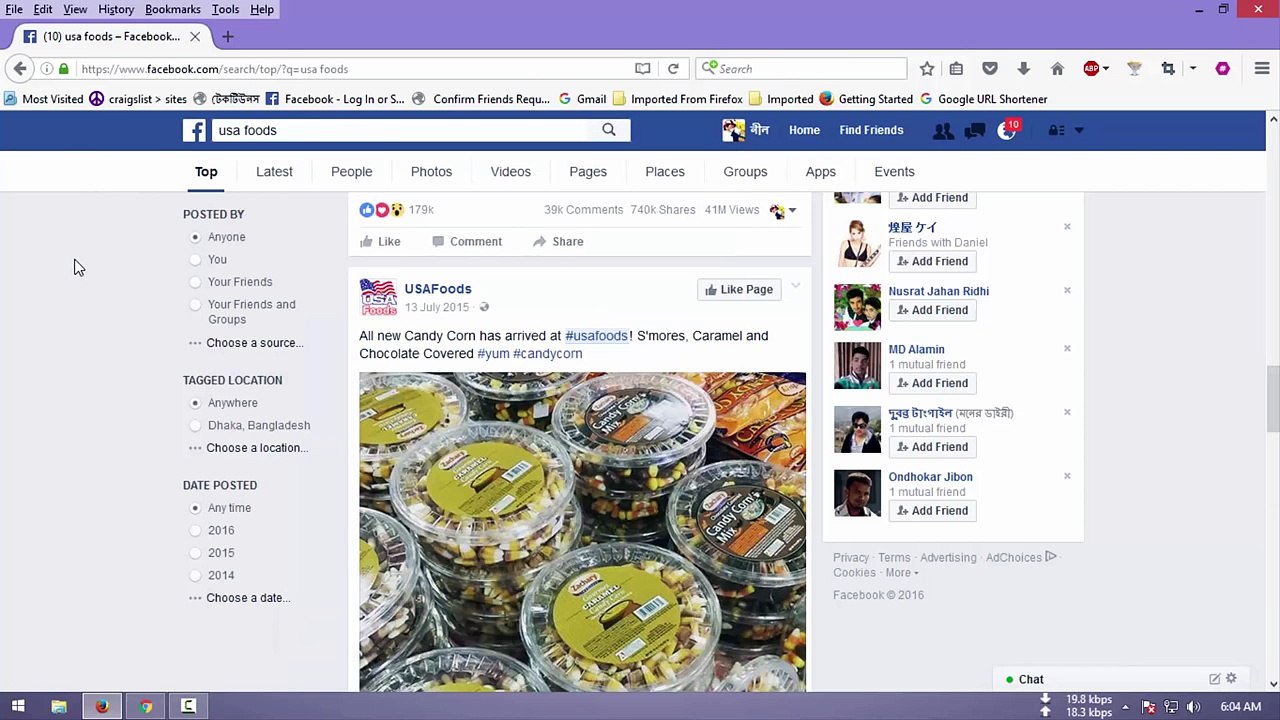Select Any time date radio
Image resolution: width=1280 pixels, height=720 pixels.
click(195, 508)
